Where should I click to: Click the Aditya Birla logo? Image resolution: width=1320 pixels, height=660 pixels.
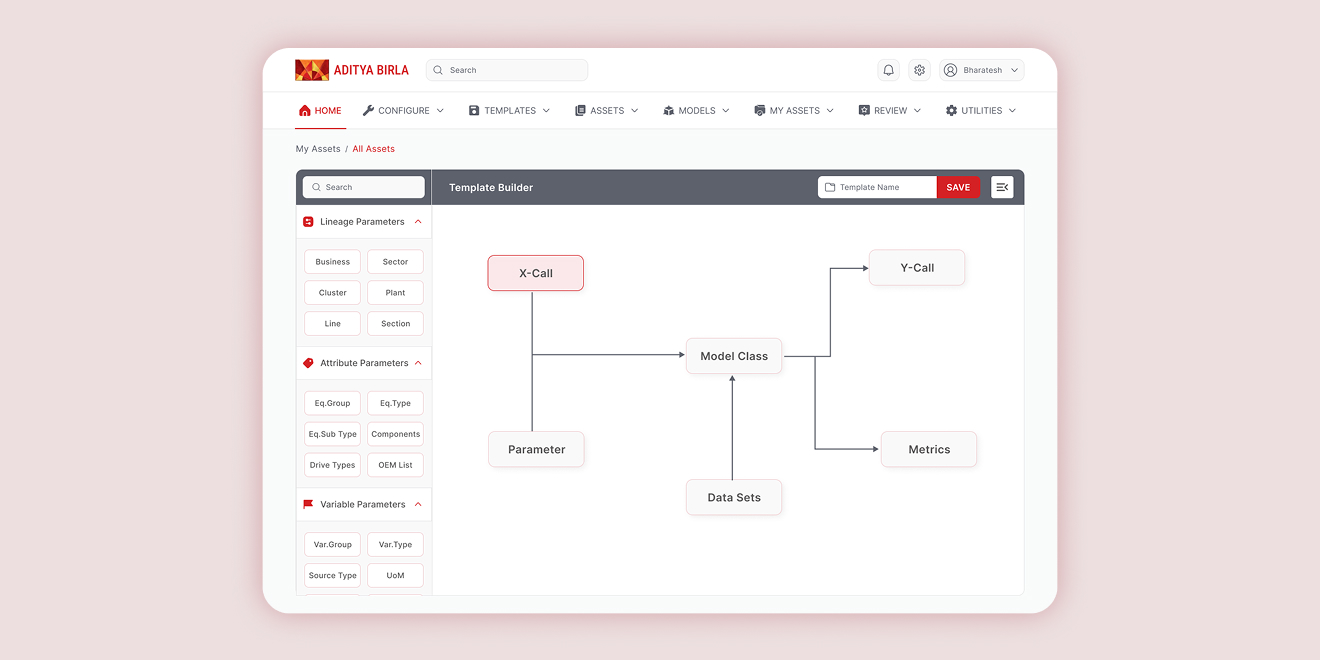[x=352, y=70]
